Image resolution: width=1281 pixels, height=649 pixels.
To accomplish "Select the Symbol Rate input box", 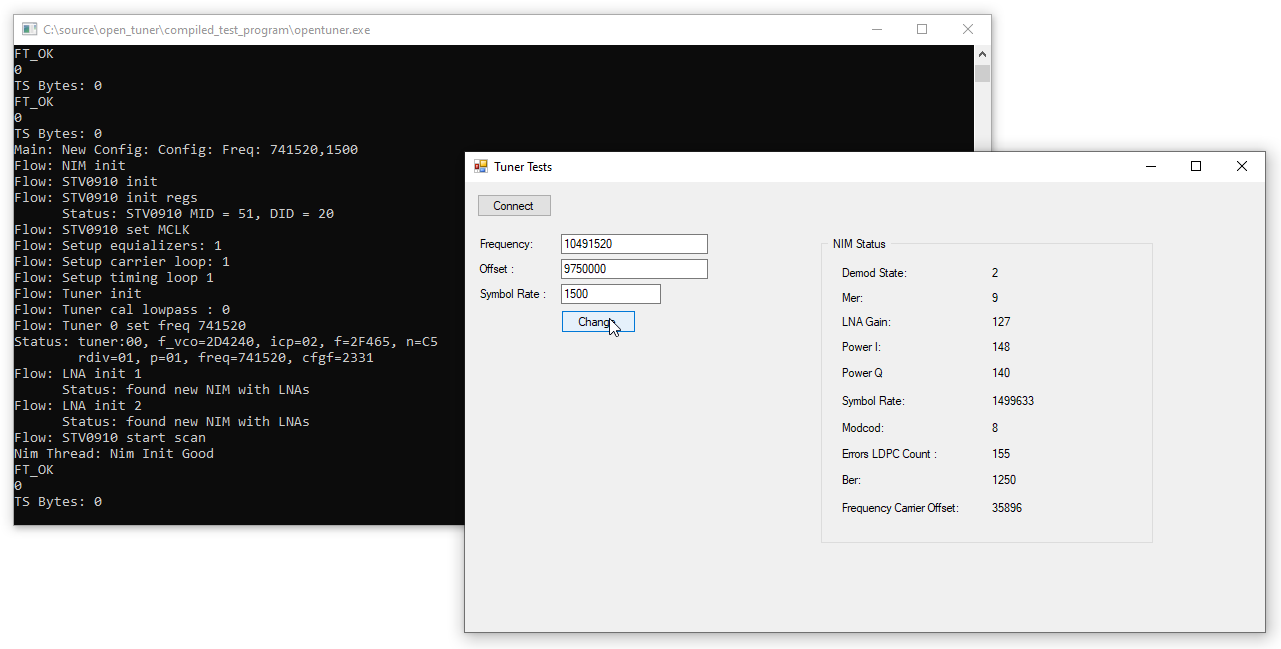I will point(610,294).
